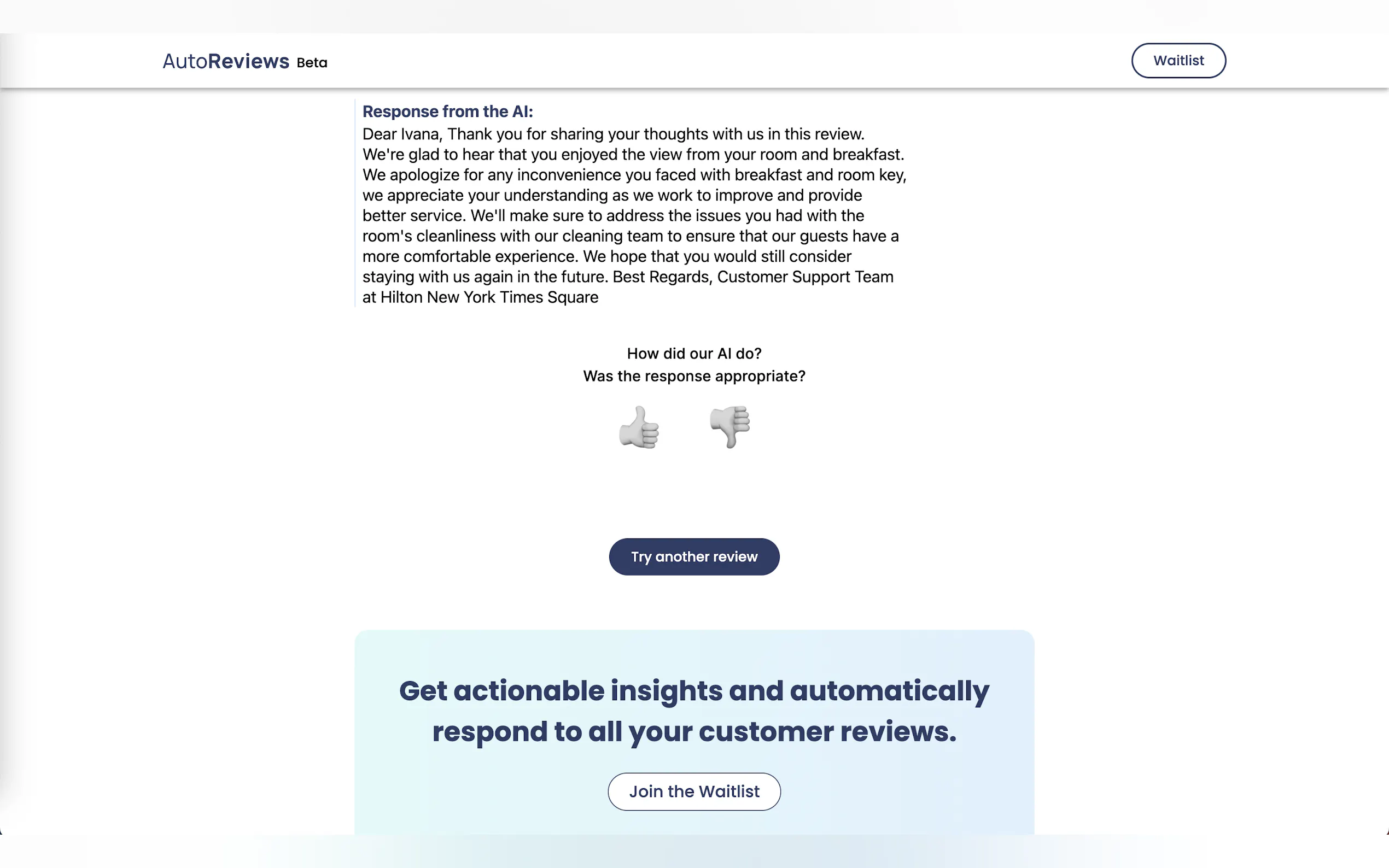Click "respond to all your customer reviews." line

pyautogui.click(x=694, y=732)
